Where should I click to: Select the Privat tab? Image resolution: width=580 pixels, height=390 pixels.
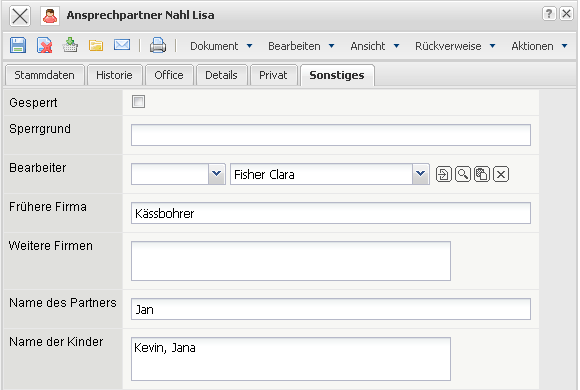point(273,75)
